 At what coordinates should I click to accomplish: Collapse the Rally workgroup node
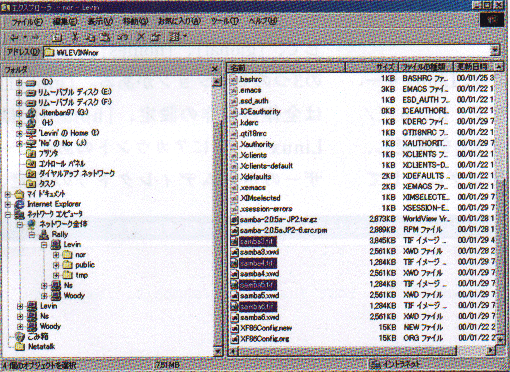coord(32,234)
